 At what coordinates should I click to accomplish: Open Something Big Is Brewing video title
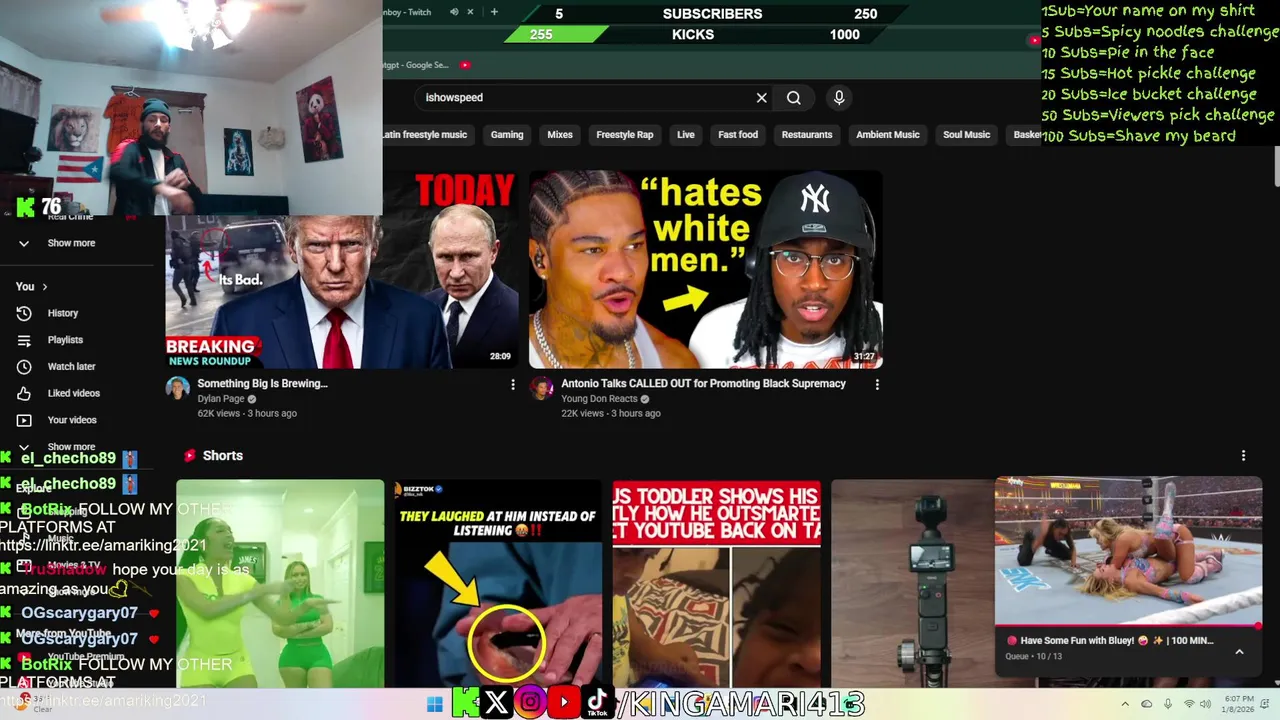(262, 384)
